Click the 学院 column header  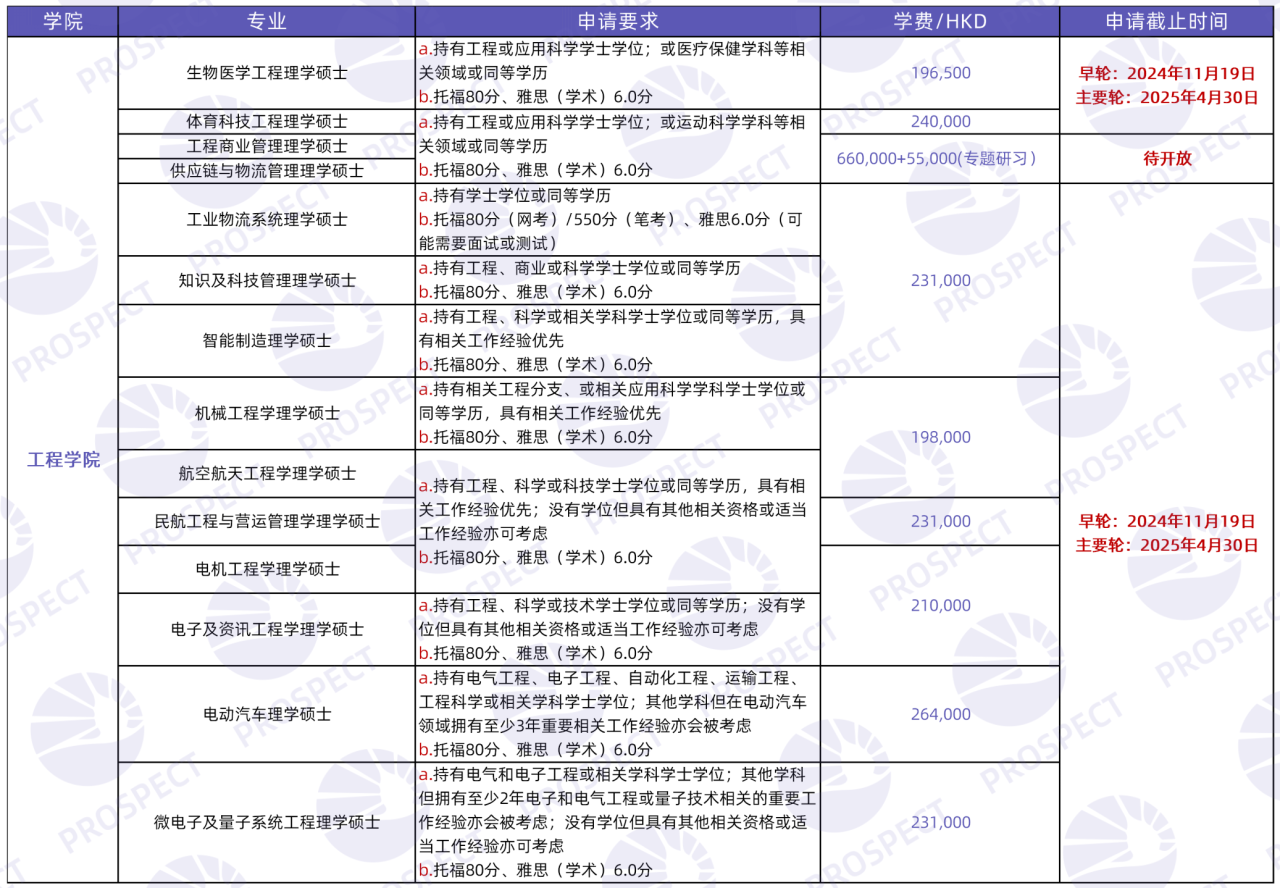63,21
